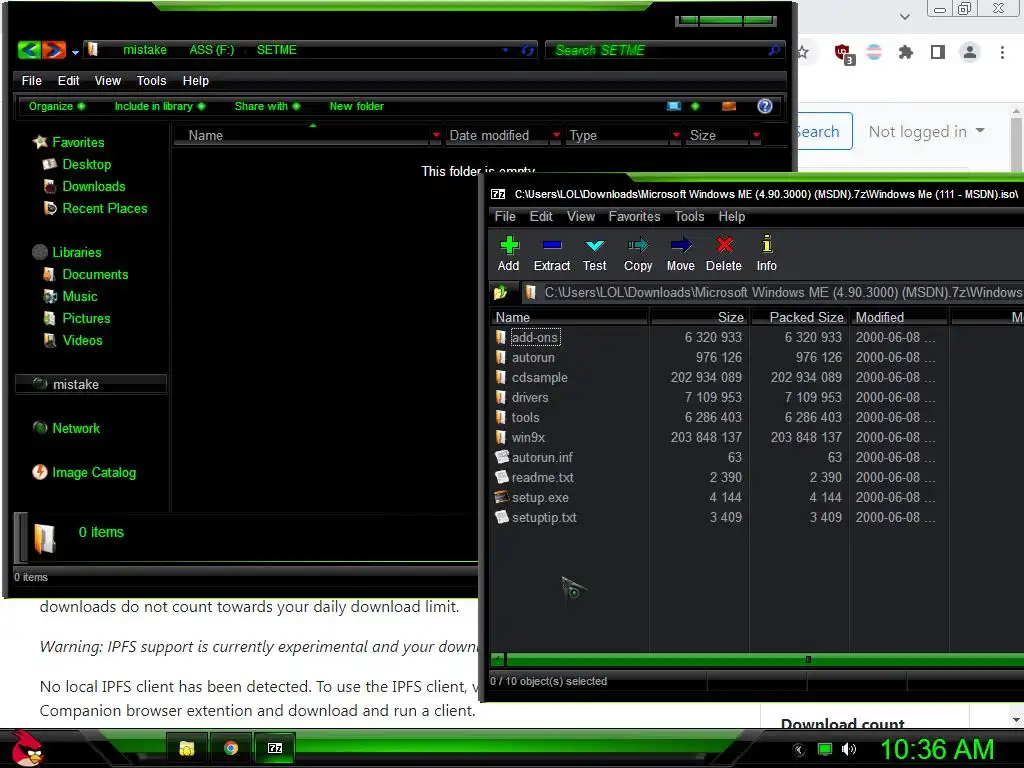This screenshot has width=1024, height=768.
Task: Open Type column filter arrow
Action: (x=676, y=135)
